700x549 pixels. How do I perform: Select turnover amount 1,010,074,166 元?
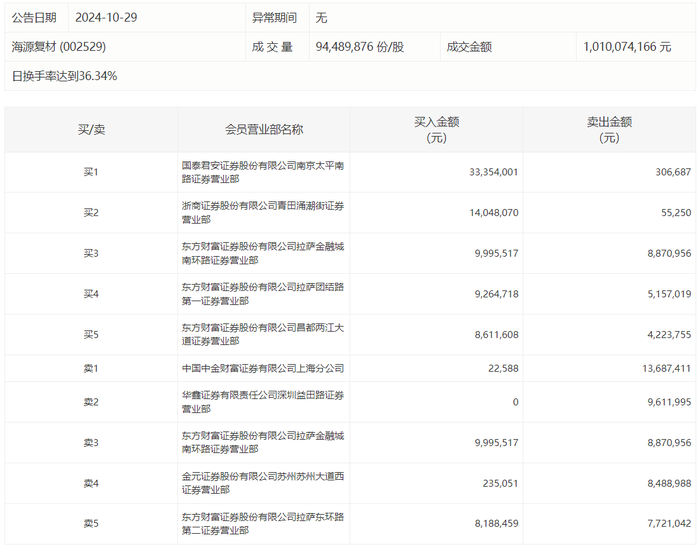coord(627,46)
